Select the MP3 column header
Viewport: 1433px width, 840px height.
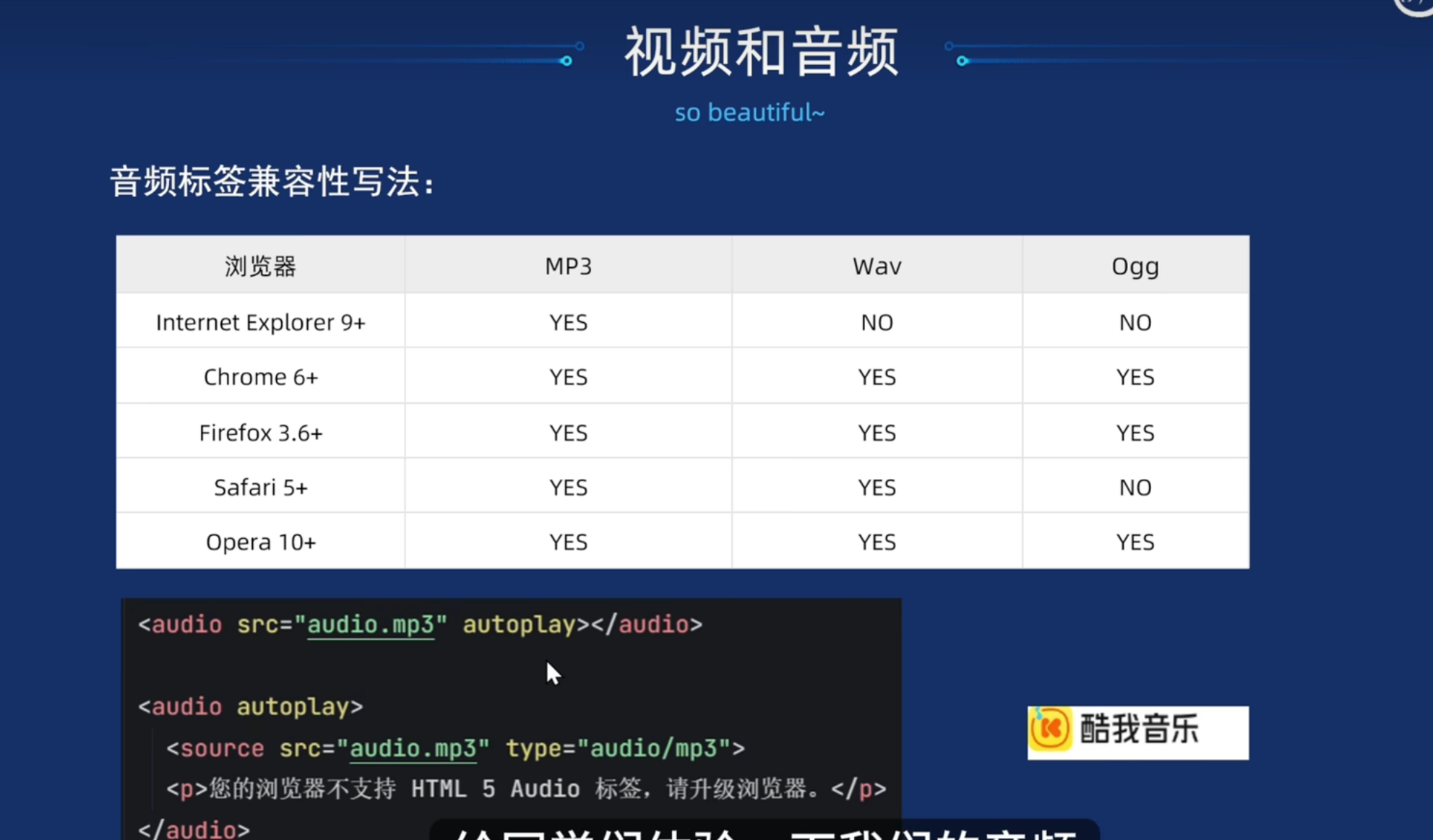568,267
